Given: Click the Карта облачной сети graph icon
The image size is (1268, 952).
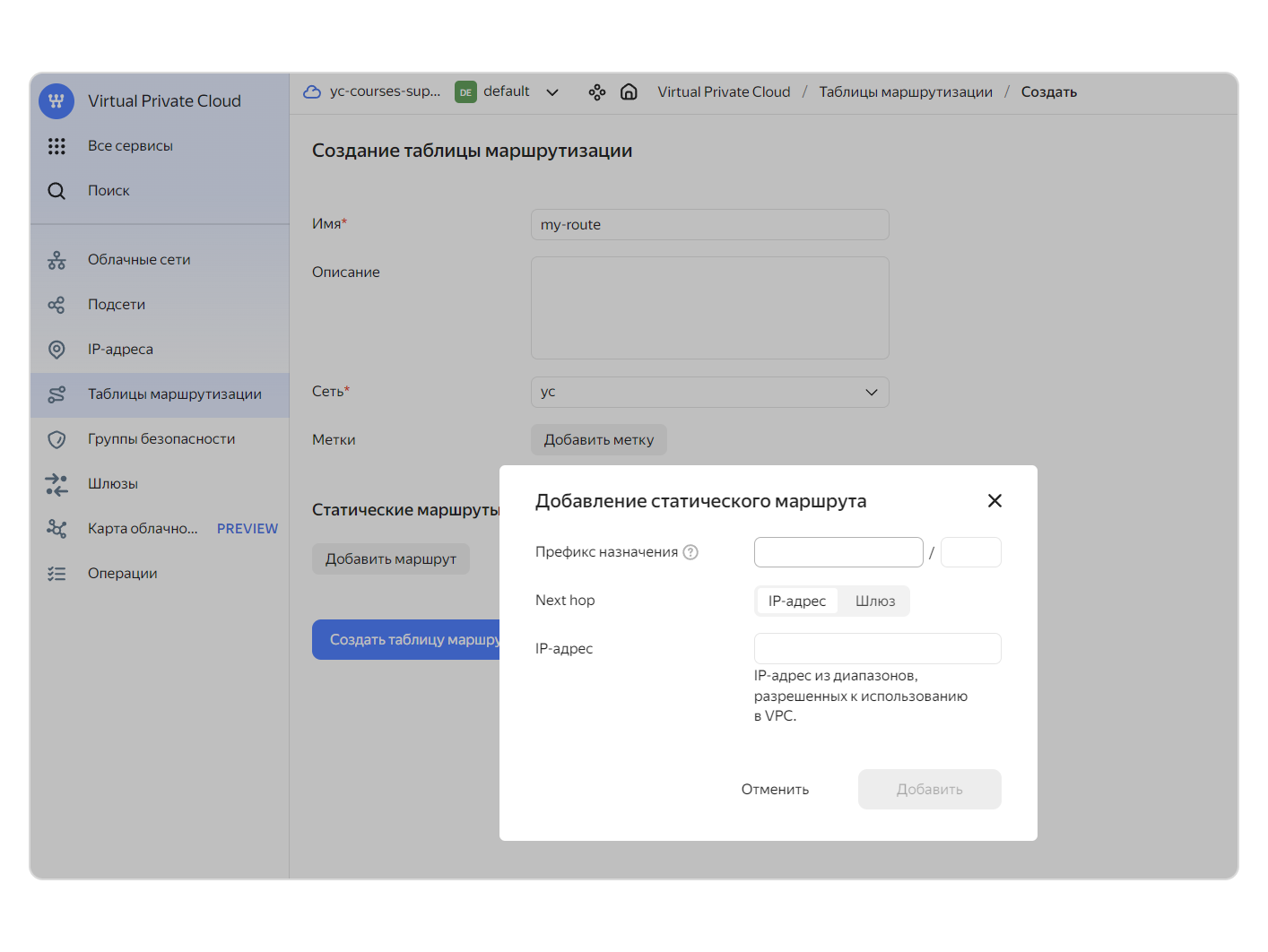Looking at the screenshot, I should tap(56, 529).
